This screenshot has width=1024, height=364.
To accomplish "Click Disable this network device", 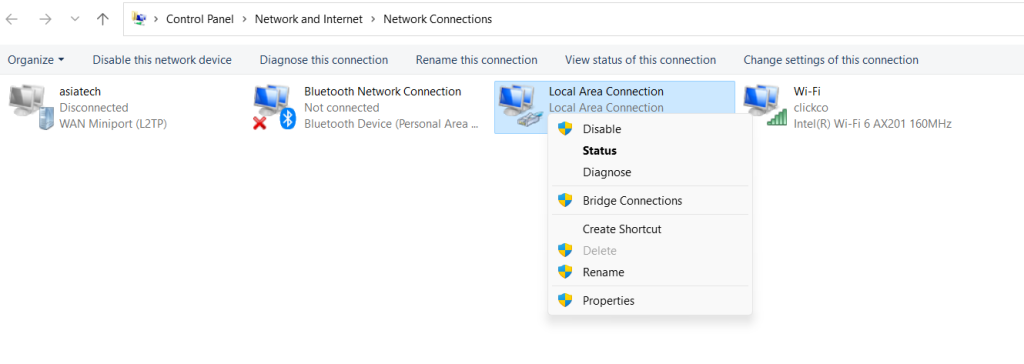I will pos(162,59).
